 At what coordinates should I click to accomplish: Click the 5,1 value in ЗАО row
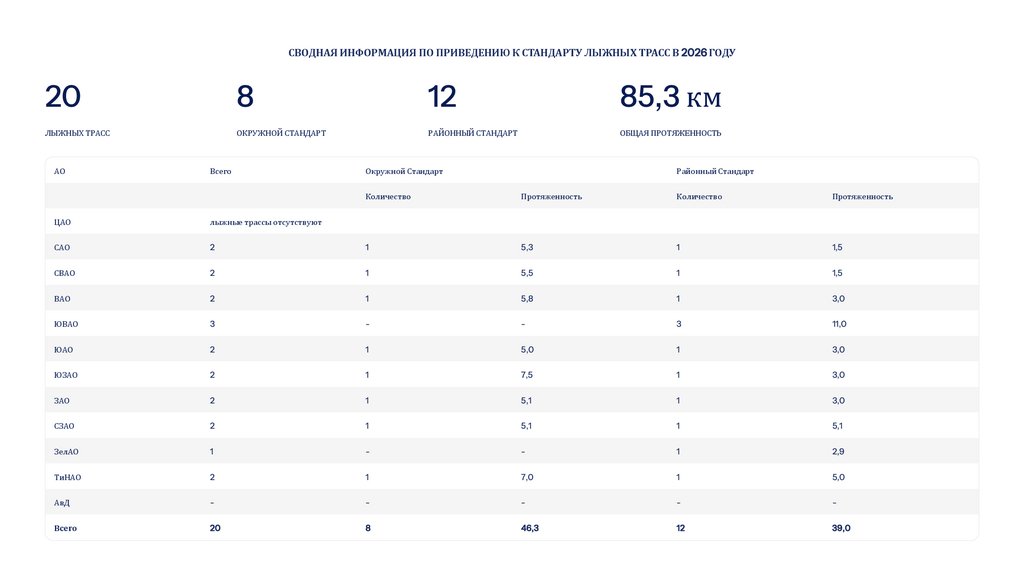point(526,400)
